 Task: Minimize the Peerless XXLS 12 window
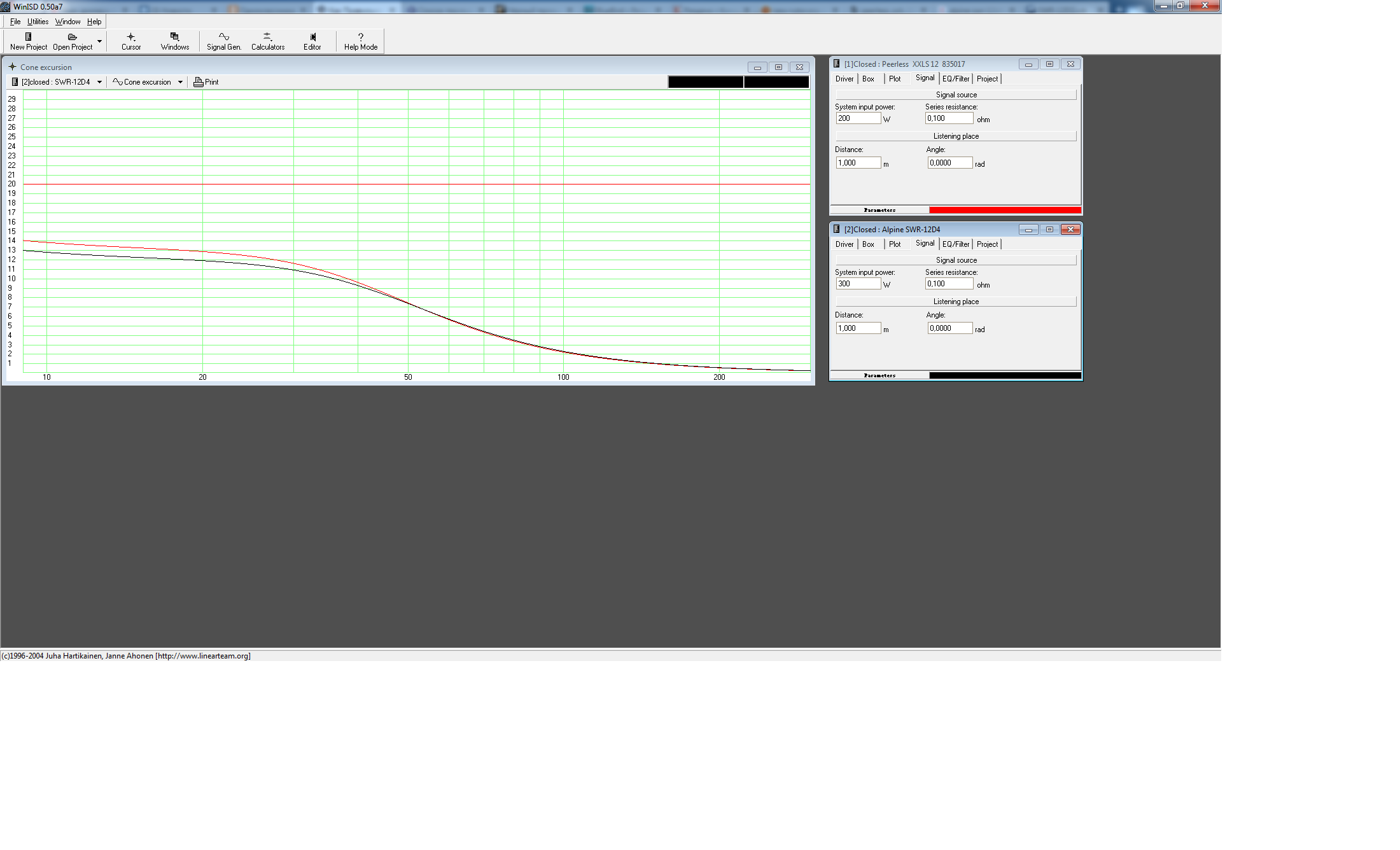(x=1028, y=64)
